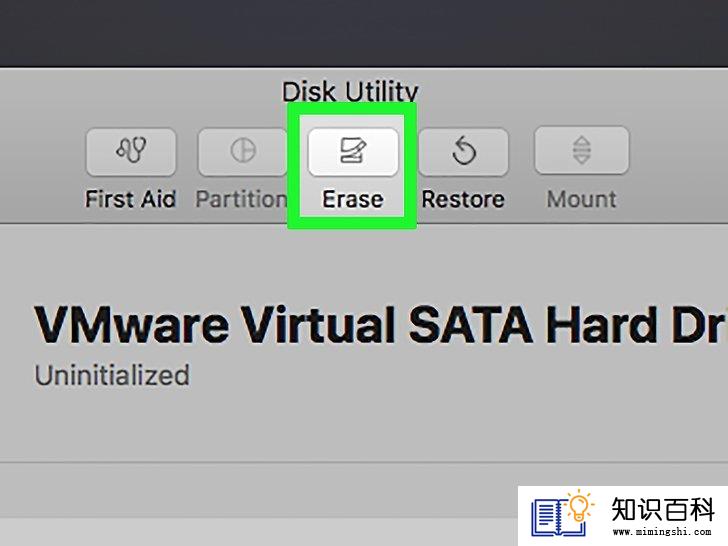The width and height of the screenshot is (728, 546).
Task: Click the dark desktop area above the window
Action: (x=364, y=32)
